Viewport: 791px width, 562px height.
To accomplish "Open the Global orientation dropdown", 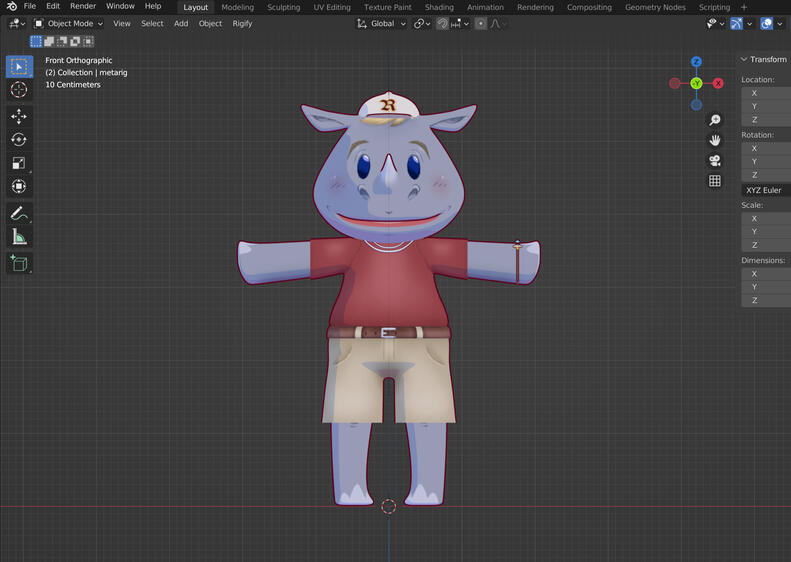I will pos(381,24).
